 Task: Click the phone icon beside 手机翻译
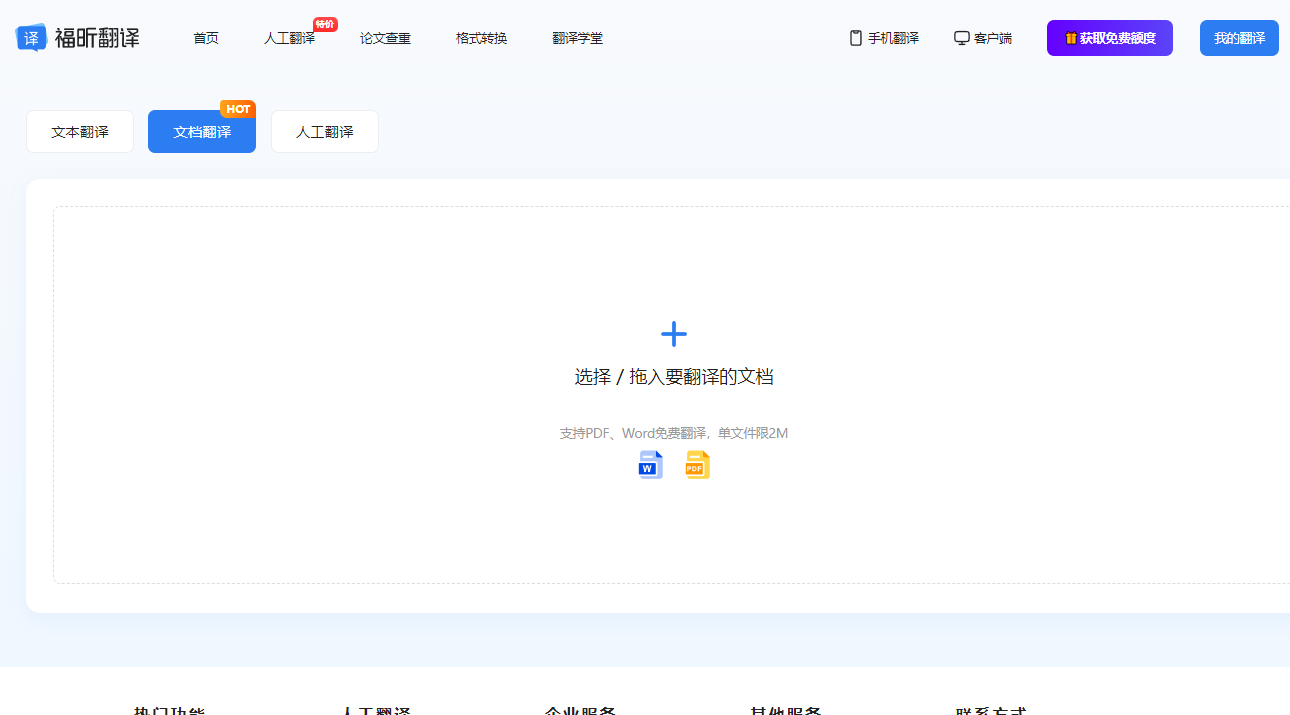[x=855, y=38]
